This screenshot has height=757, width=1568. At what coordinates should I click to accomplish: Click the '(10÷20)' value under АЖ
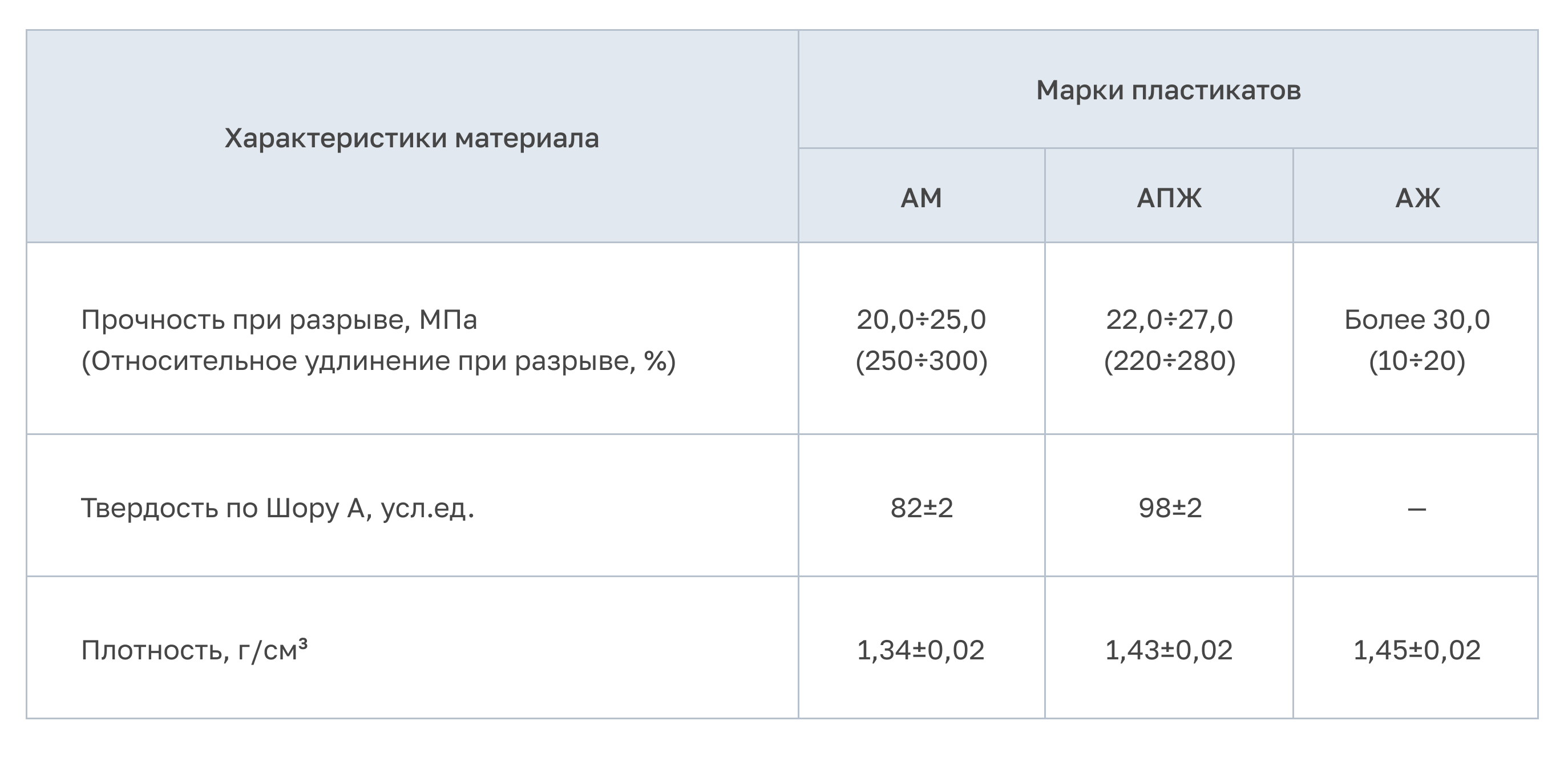[x=1417, y=361]
